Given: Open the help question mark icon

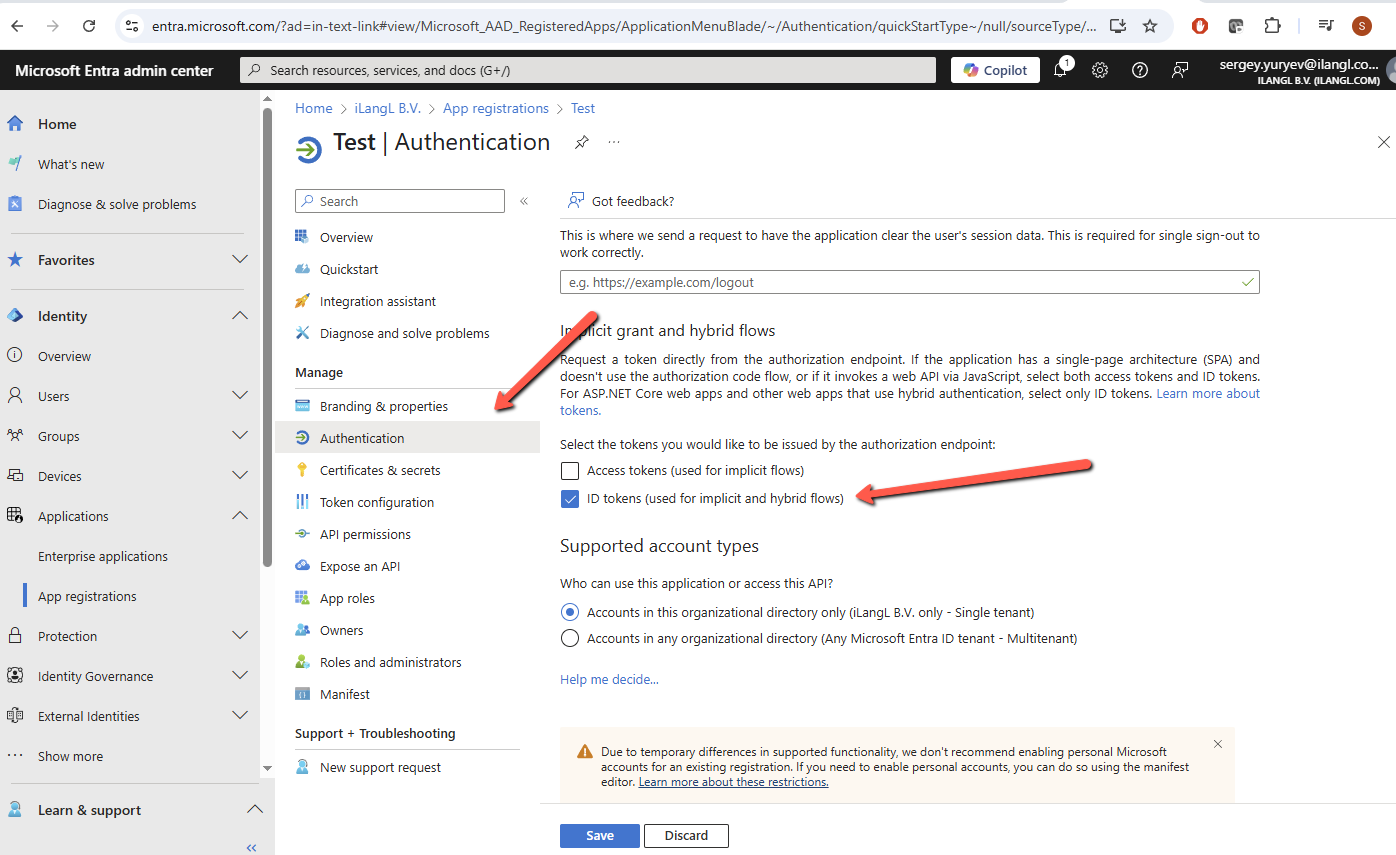Looking at the screenshot, I should 1139,70.
